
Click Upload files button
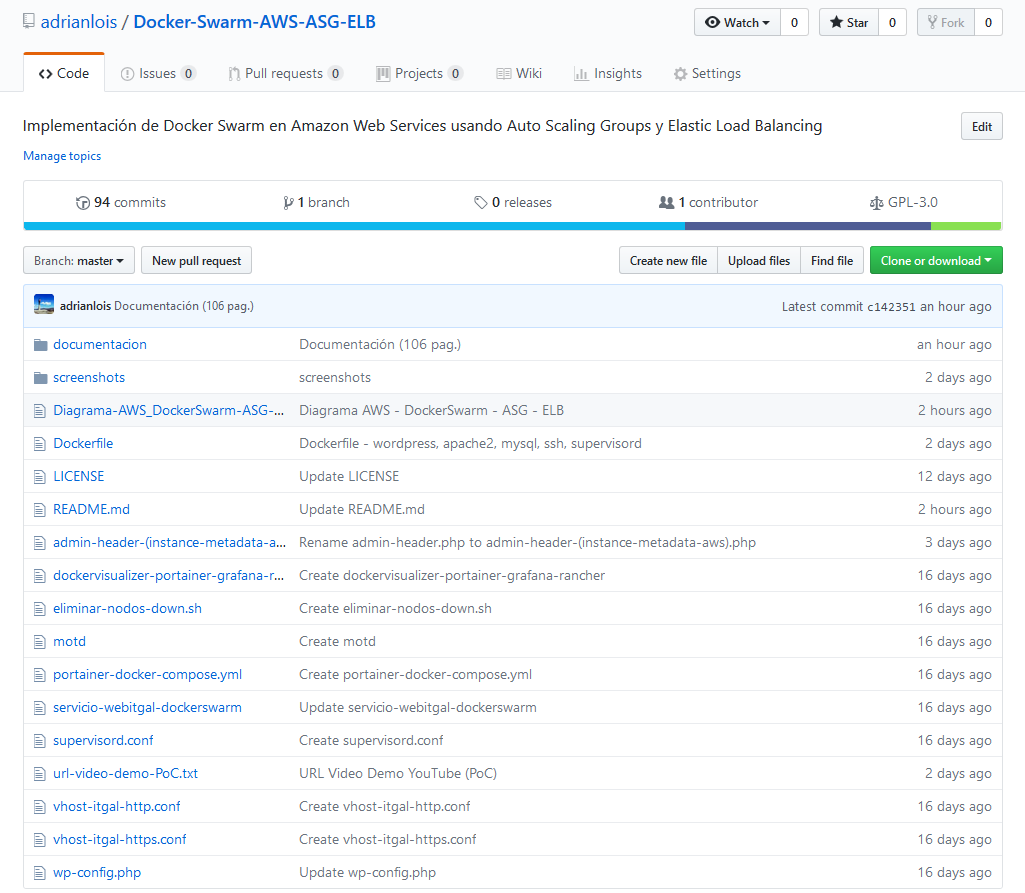759,260
